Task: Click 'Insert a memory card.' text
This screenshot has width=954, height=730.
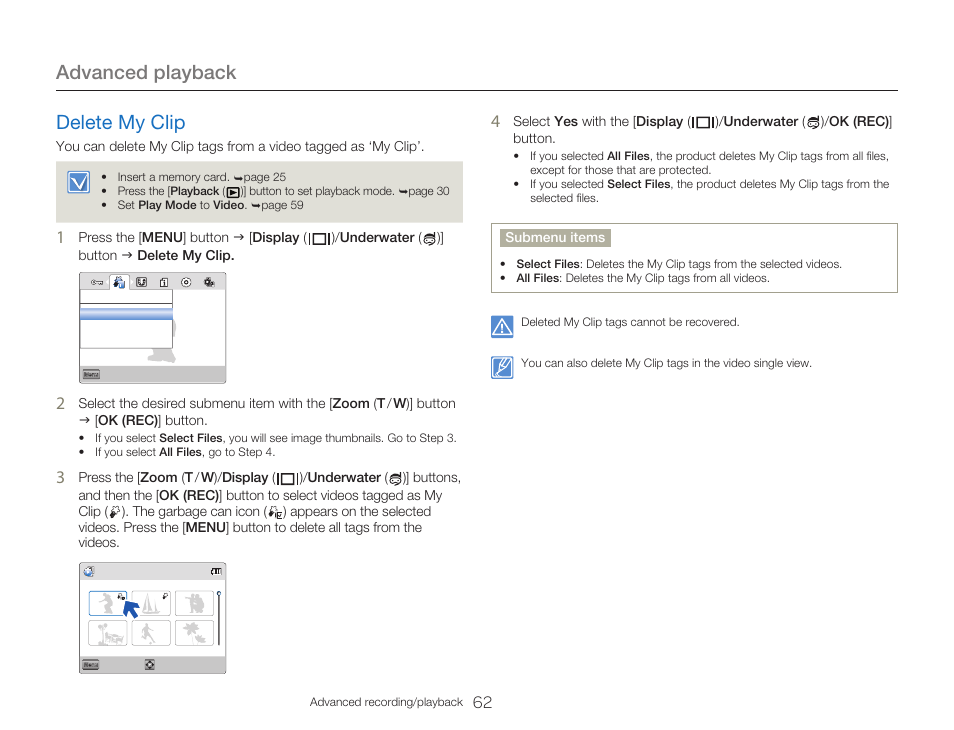Action: (173, 177)
